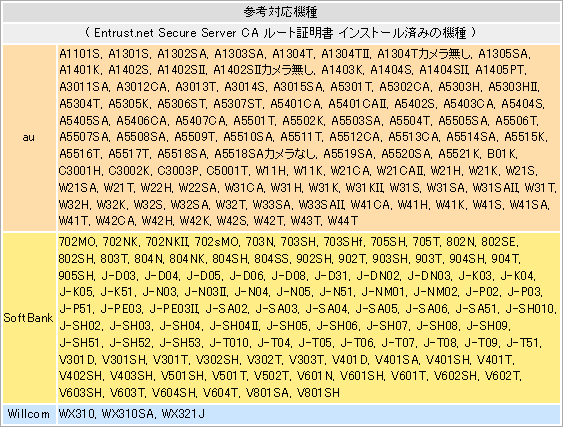Click model A5405SA
The image size is (563, 427).
pyautogui.click(x=85, y=121)
